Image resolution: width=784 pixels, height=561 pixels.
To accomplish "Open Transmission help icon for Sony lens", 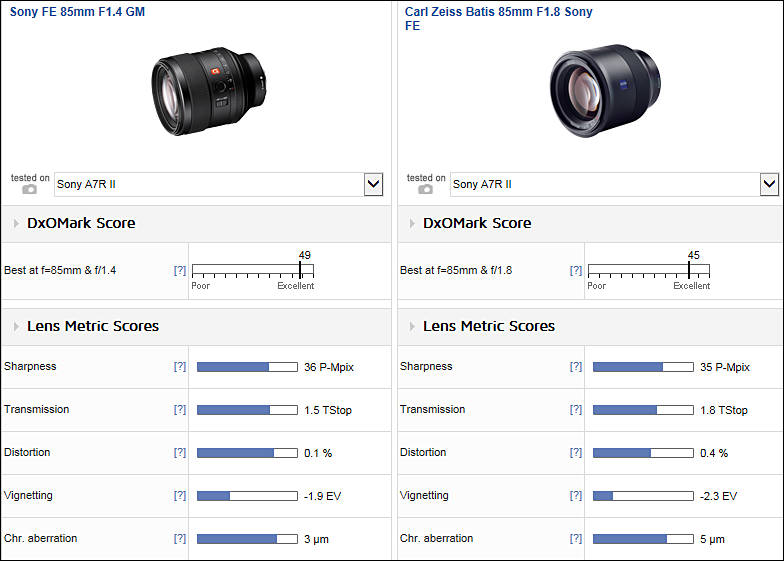I will (x=180, y=410).
